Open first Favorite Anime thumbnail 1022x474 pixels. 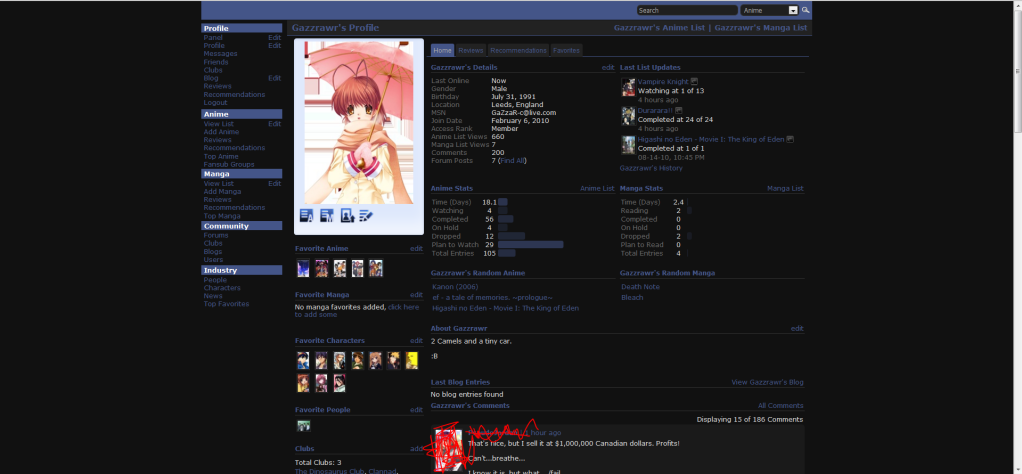pyautogui.click(x=303, y=268)
